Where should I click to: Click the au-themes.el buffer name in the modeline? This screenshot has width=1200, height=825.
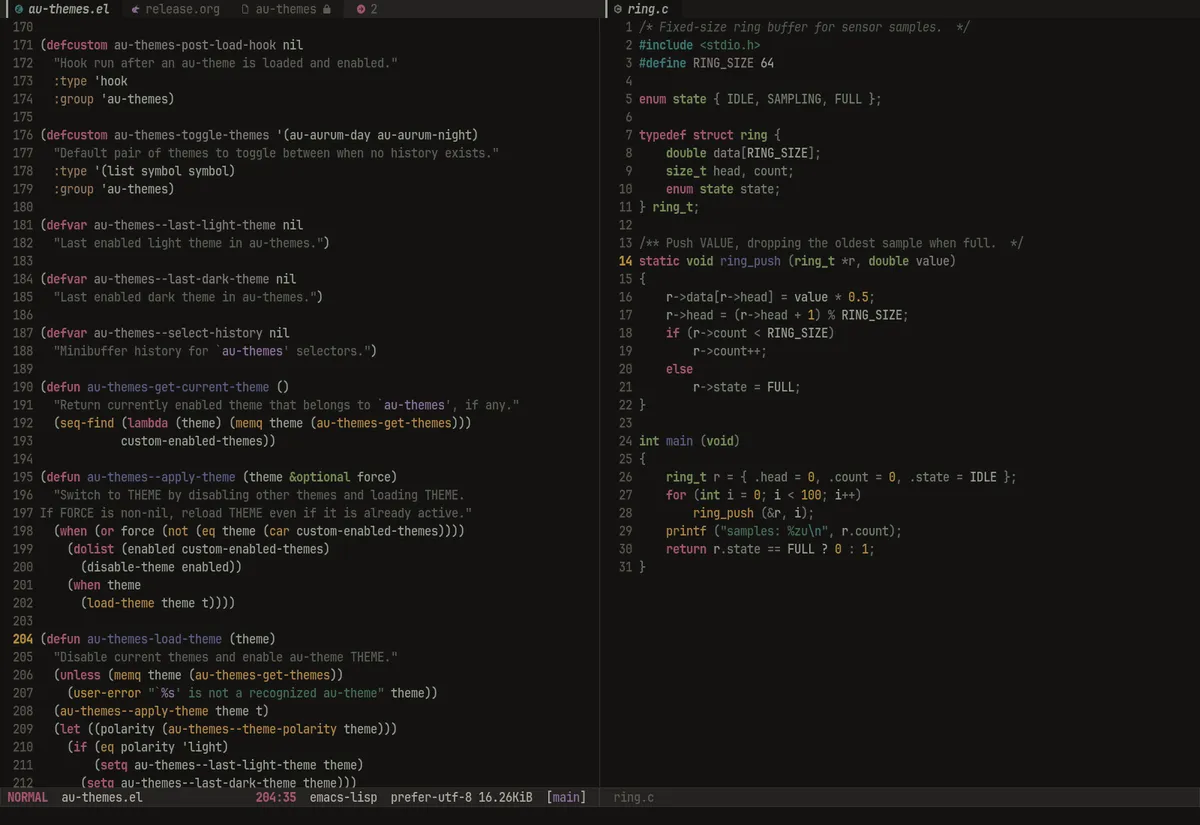pos(102,797)
